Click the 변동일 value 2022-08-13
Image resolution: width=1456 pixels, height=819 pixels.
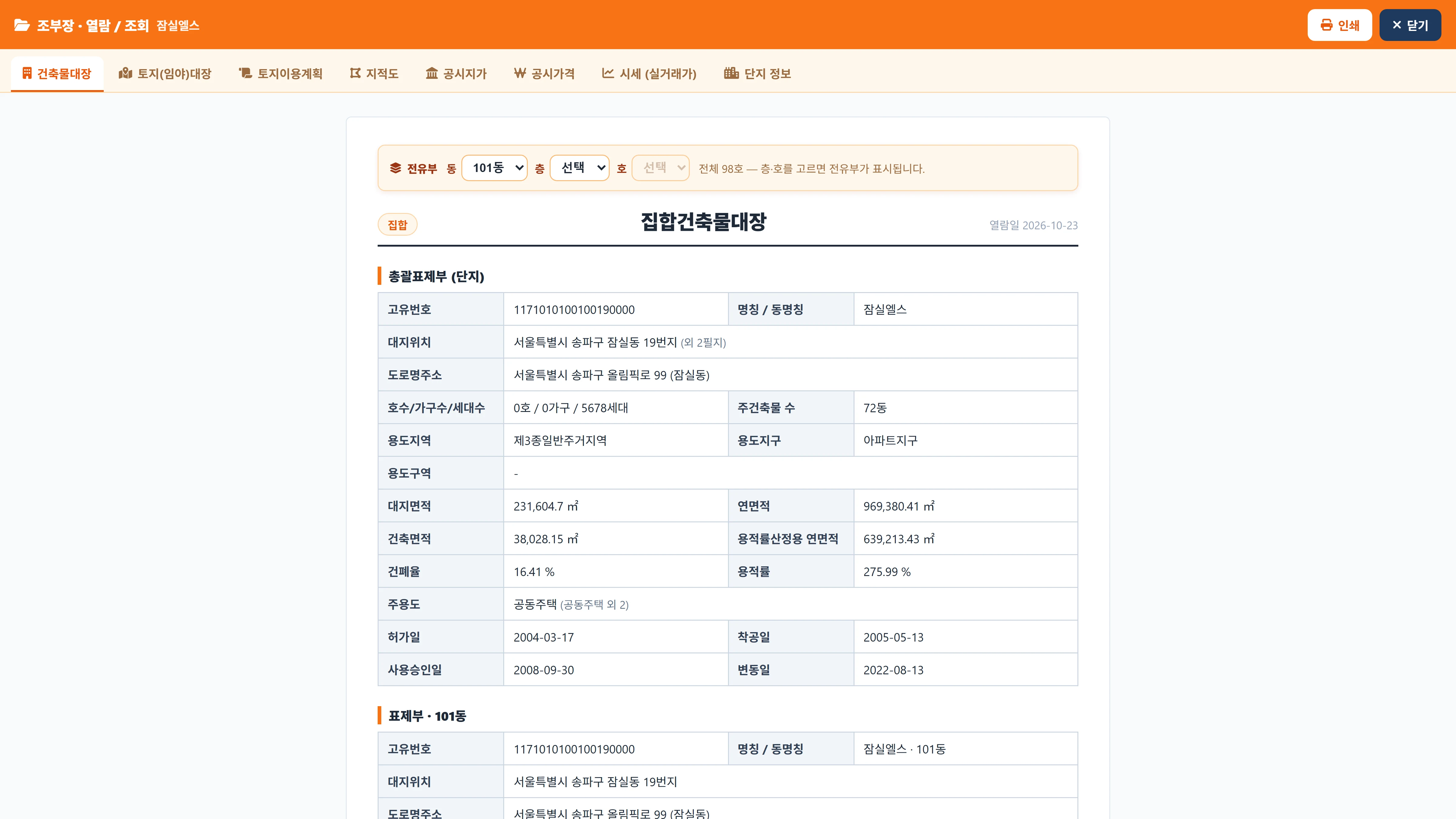[x=894, y=670]
